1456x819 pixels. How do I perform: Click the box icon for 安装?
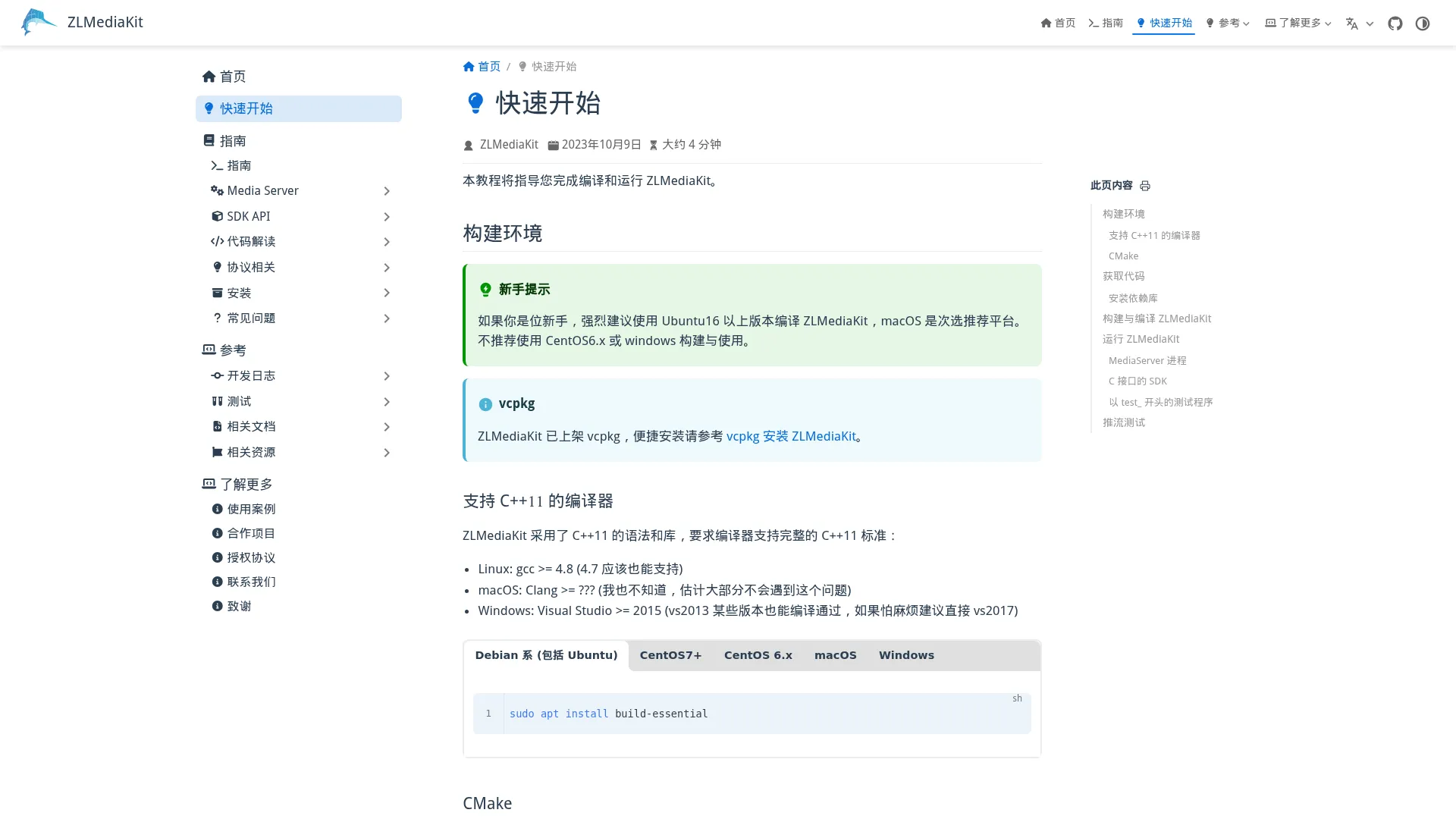pyautogui.click(x=217, y=293)
